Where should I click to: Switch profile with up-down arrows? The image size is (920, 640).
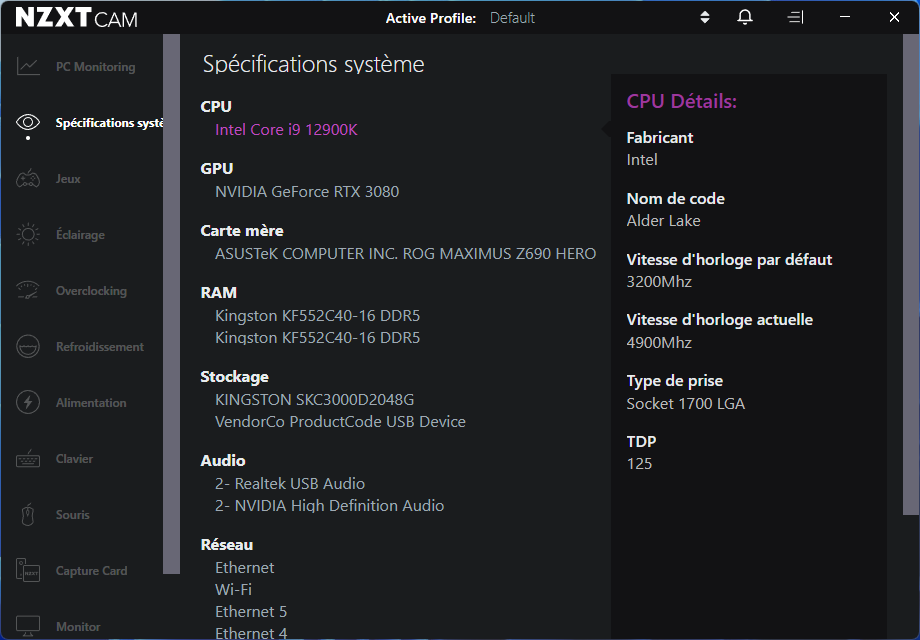705,18
